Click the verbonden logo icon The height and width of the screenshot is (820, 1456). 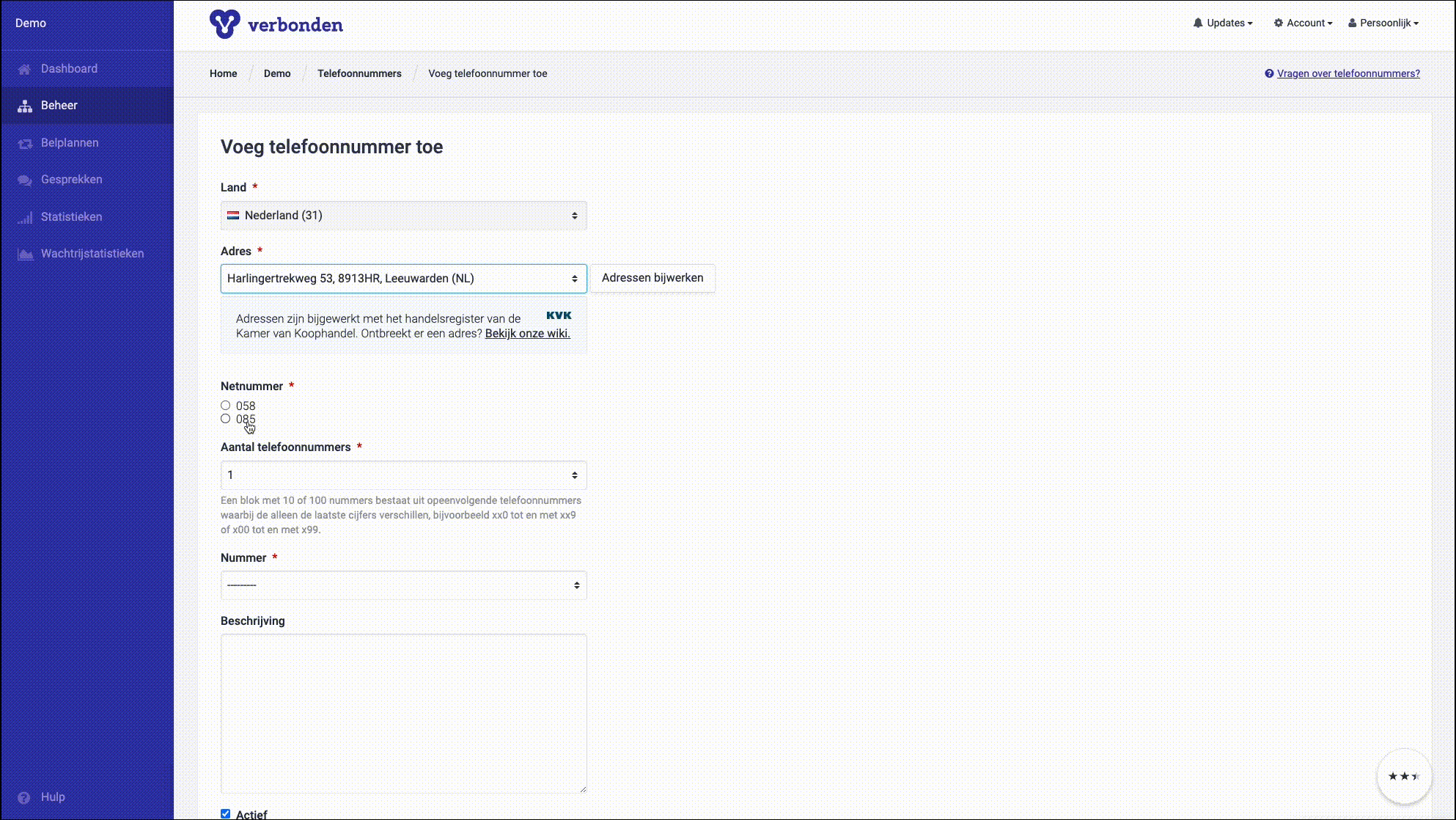[224, 23]
